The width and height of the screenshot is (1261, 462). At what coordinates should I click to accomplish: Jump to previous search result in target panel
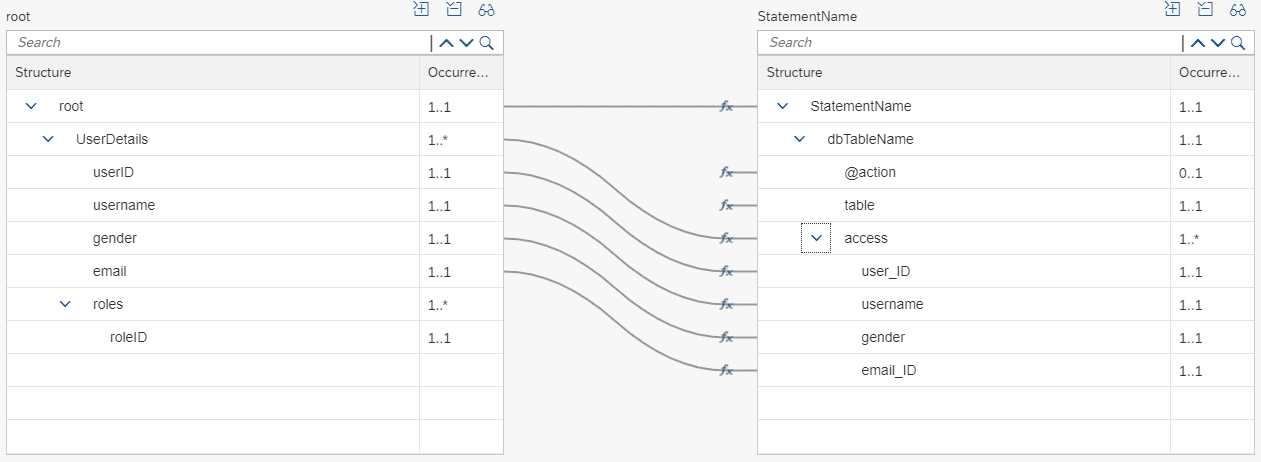pos(1197,43)
